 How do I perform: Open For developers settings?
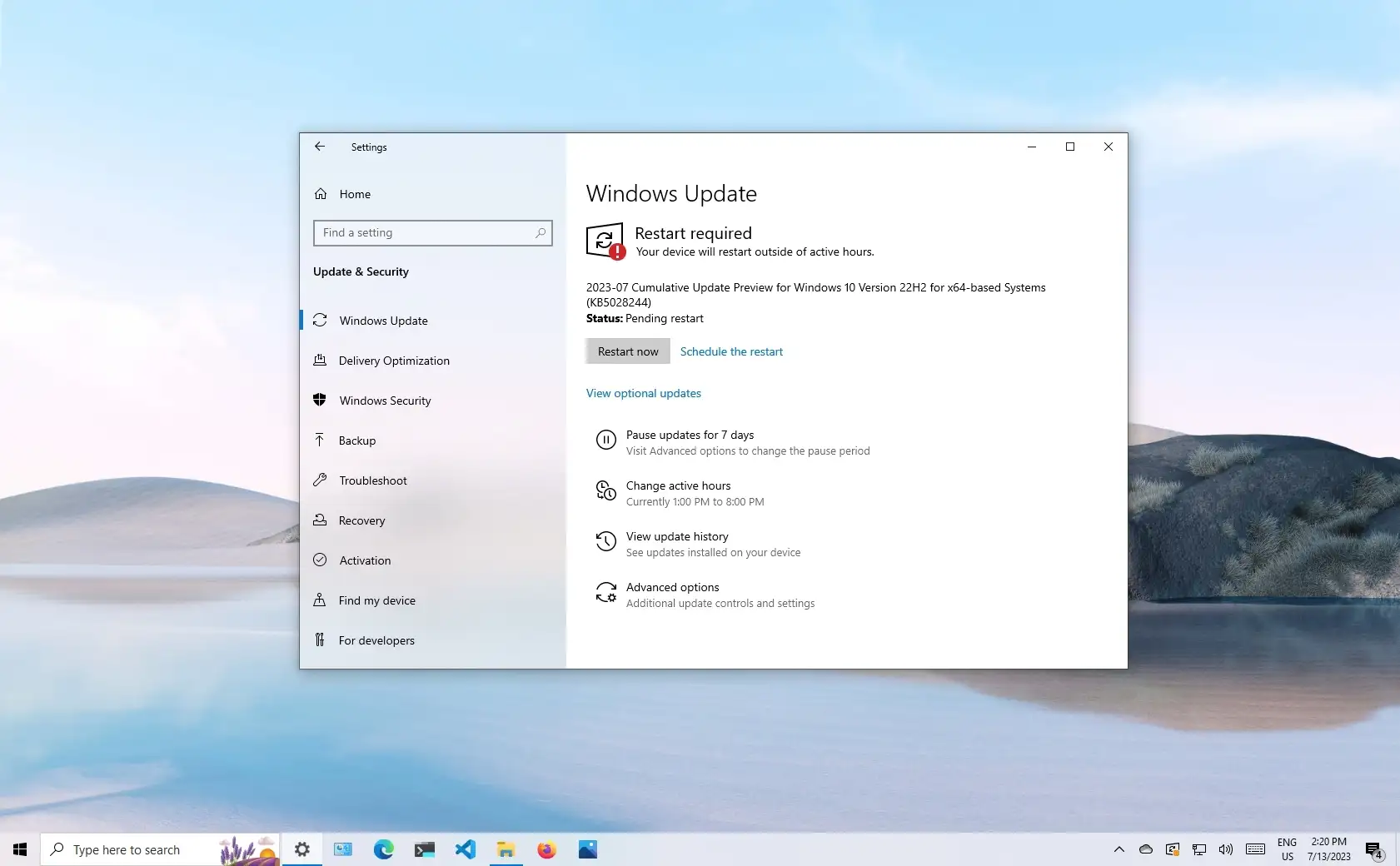432,640
